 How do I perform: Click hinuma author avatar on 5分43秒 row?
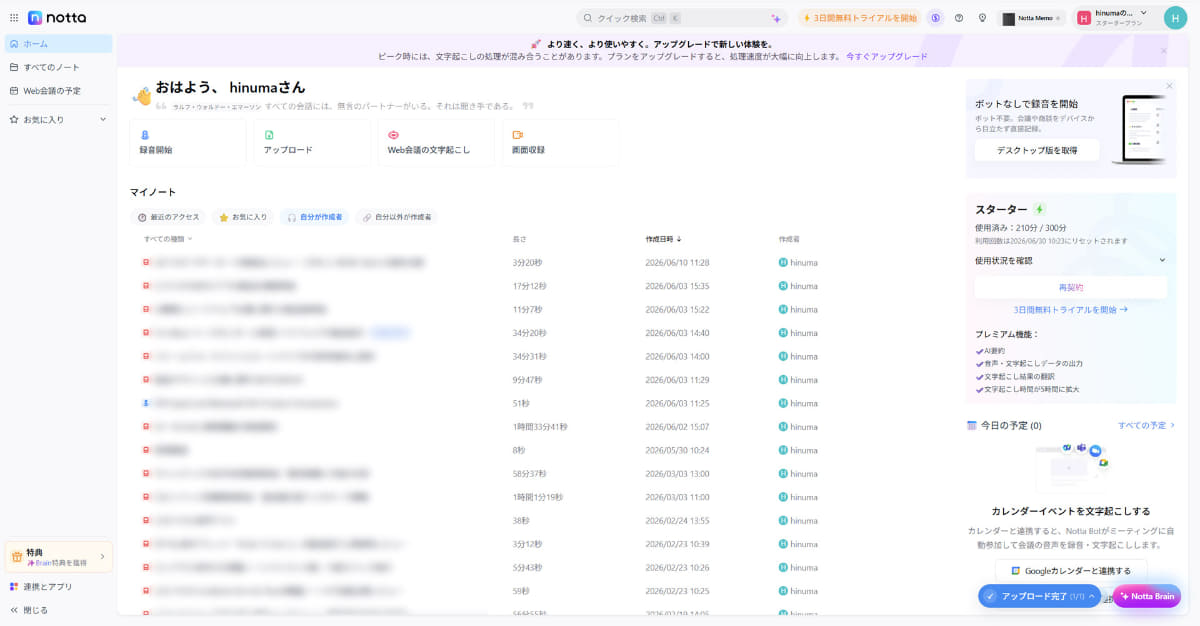click(x=783, y=567)
